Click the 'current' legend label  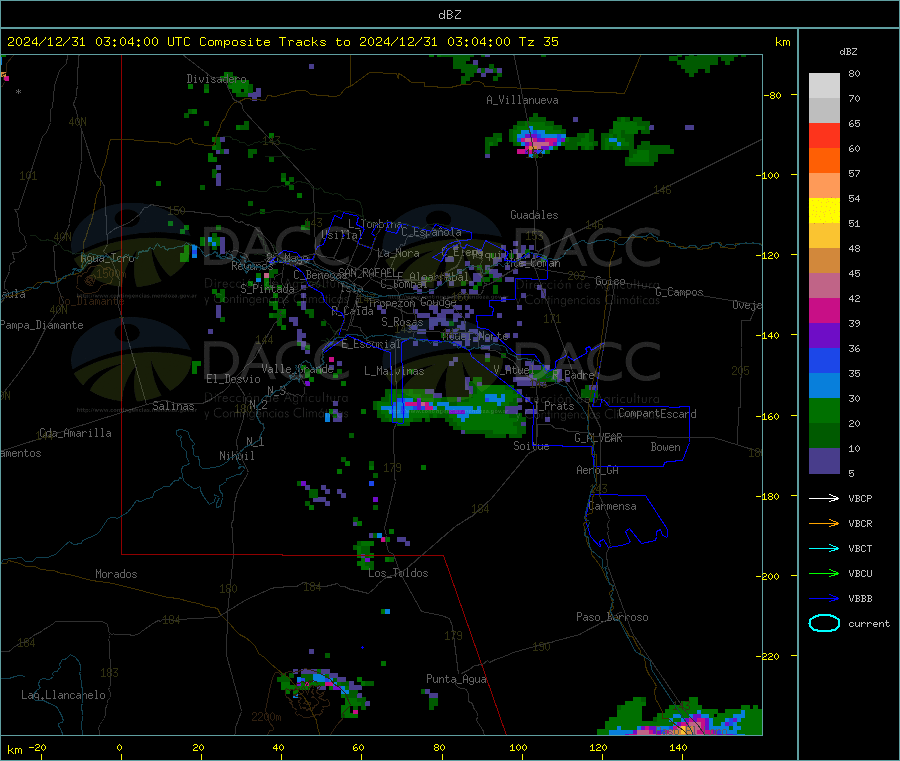click(x=869, y=623)
